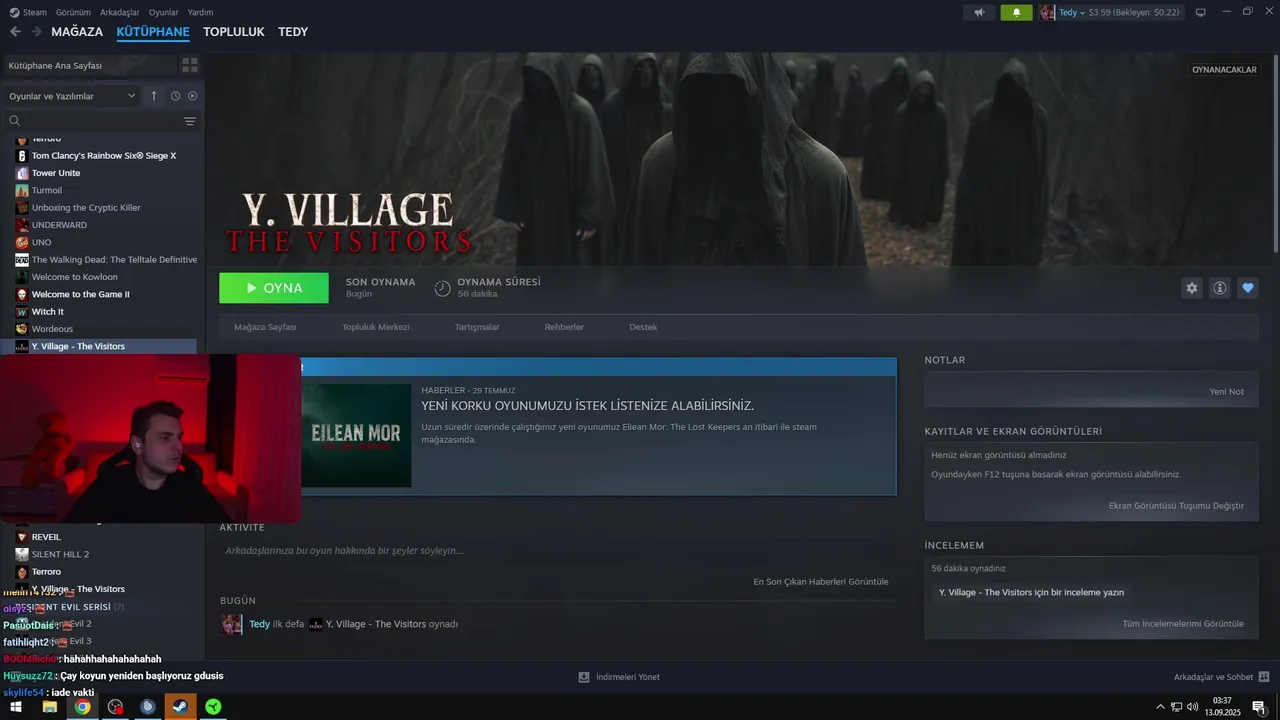Image resolution: width=1280 pixels, height=720 pixels.
Task: Open İndirmeleri Yönet downloads manager
Action: click(x=619, y=677)
